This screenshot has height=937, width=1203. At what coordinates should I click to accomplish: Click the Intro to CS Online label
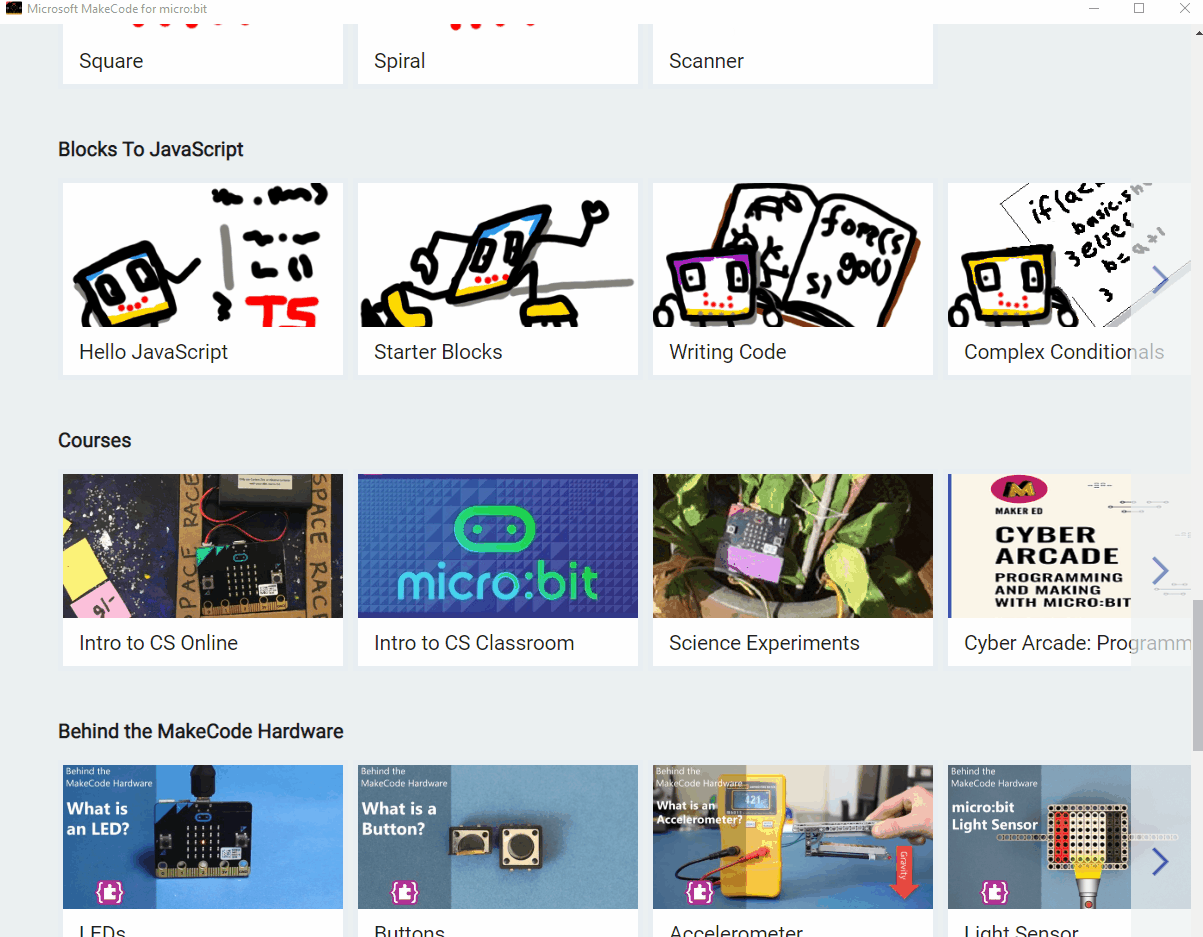pos(159,643)
